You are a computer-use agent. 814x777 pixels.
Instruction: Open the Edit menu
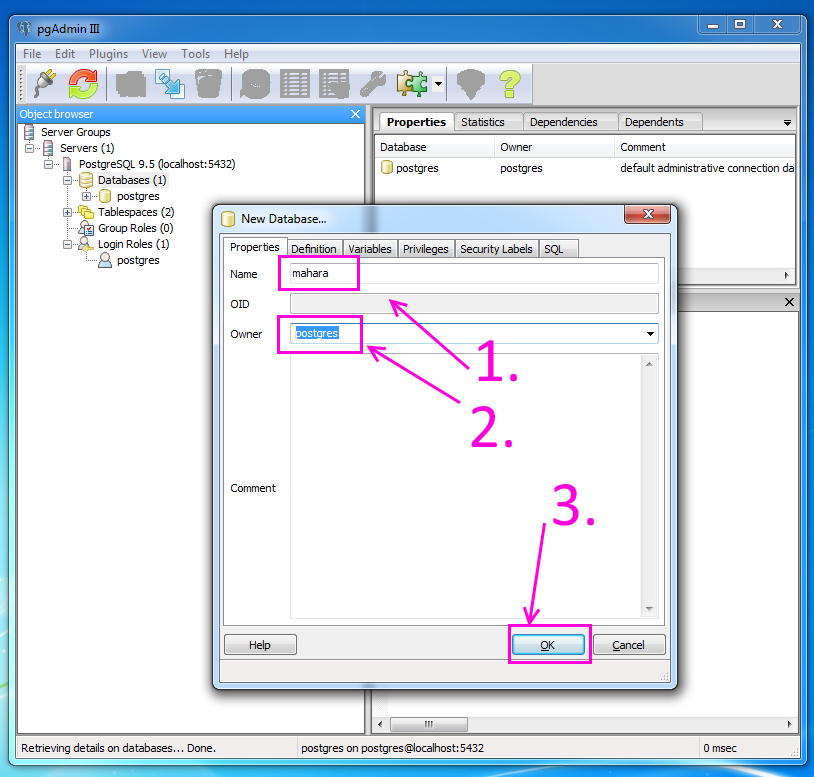point(65,54)
